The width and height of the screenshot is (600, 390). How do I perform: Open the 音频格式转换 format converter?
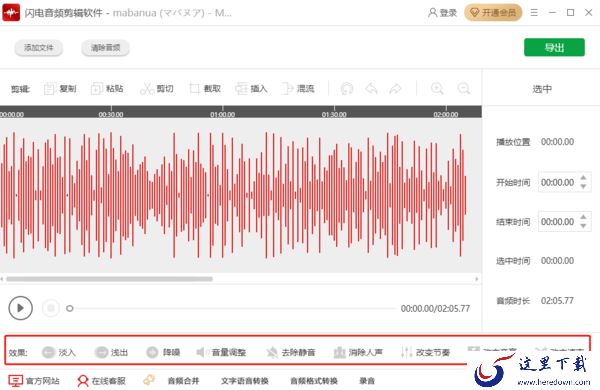[314, 381]
